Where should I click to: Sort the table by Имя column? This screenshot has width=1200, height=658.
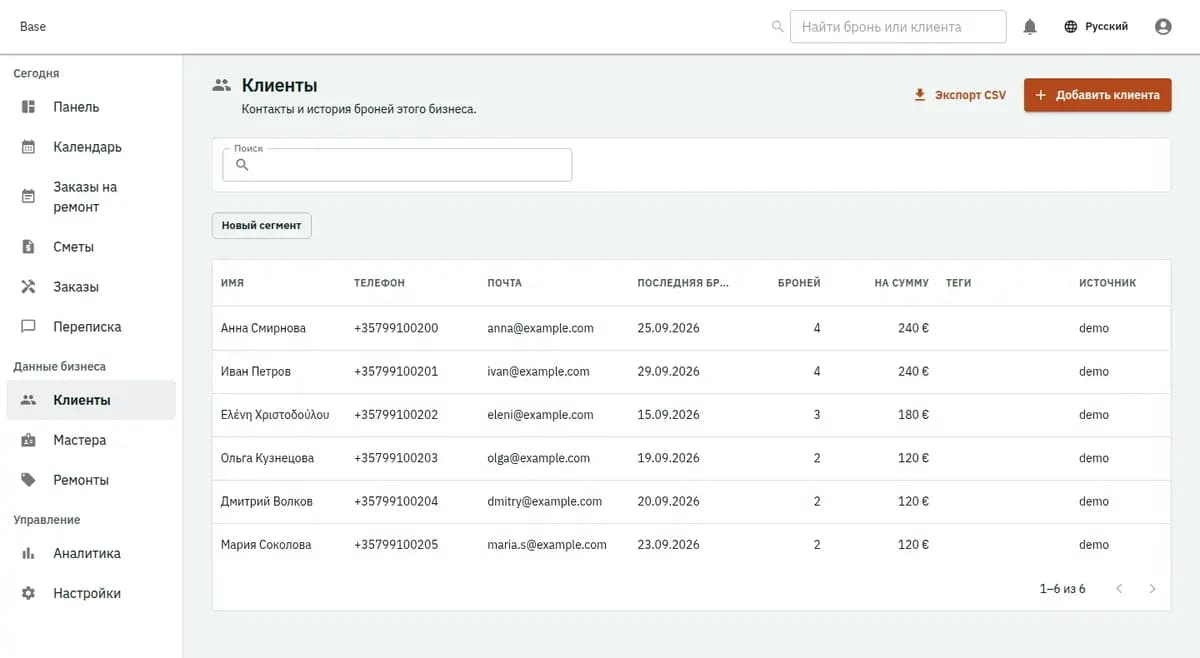coord(232,283)
